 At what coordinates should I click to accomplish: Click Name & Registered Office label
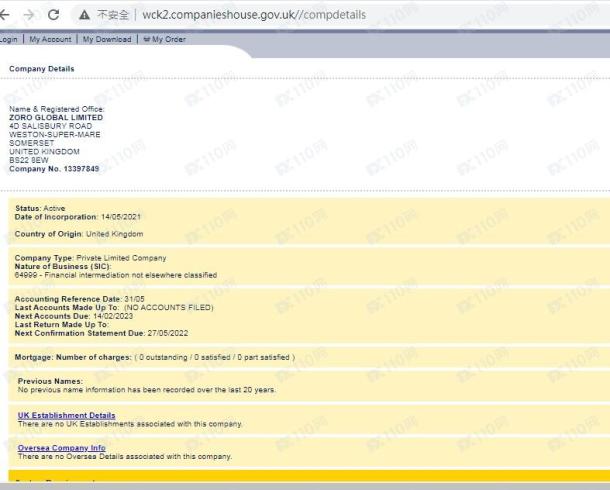point(57,109)
